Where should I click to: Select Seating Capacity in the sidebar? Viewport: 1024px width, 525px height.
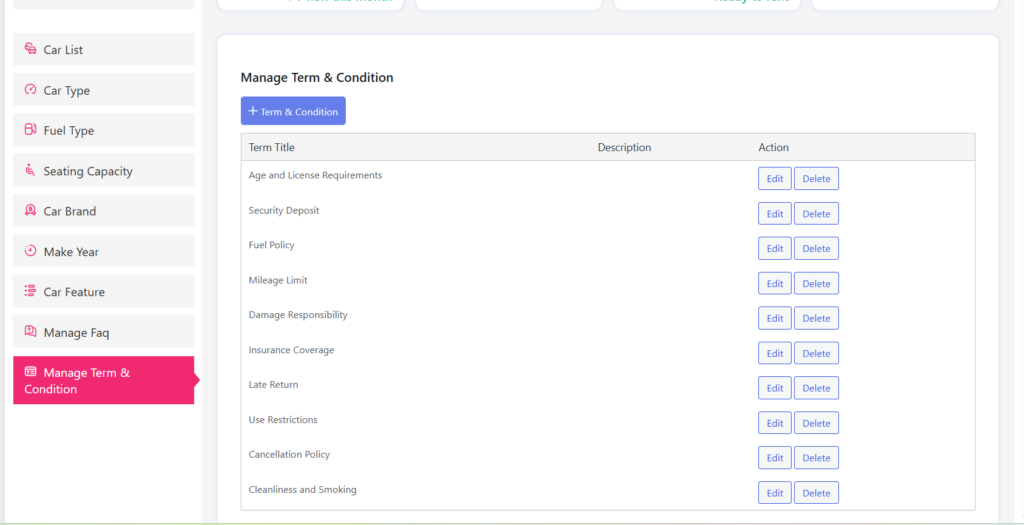[104, 170]
